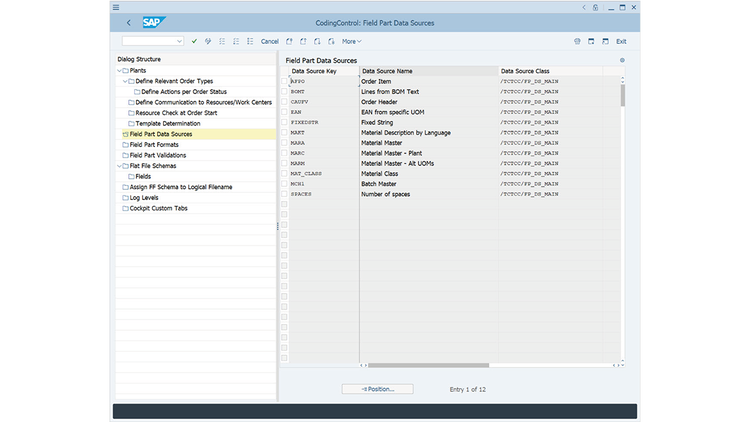Click the table horizontal scrollbar thumb

click(x=429, y=365)
